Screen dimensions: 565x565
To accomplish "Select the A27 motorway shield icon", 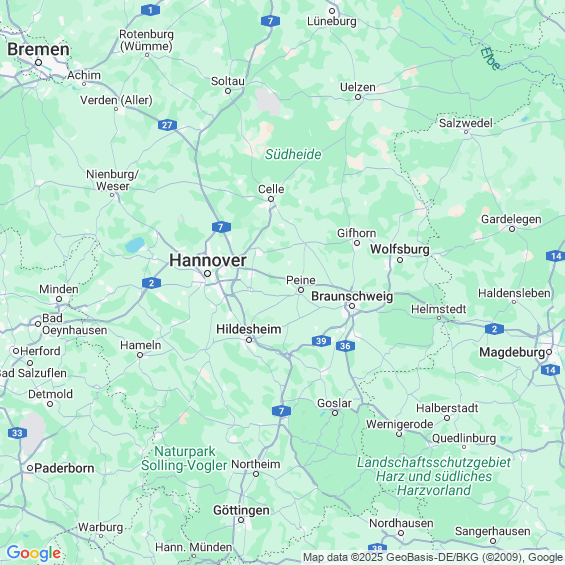I will [167, 125].
